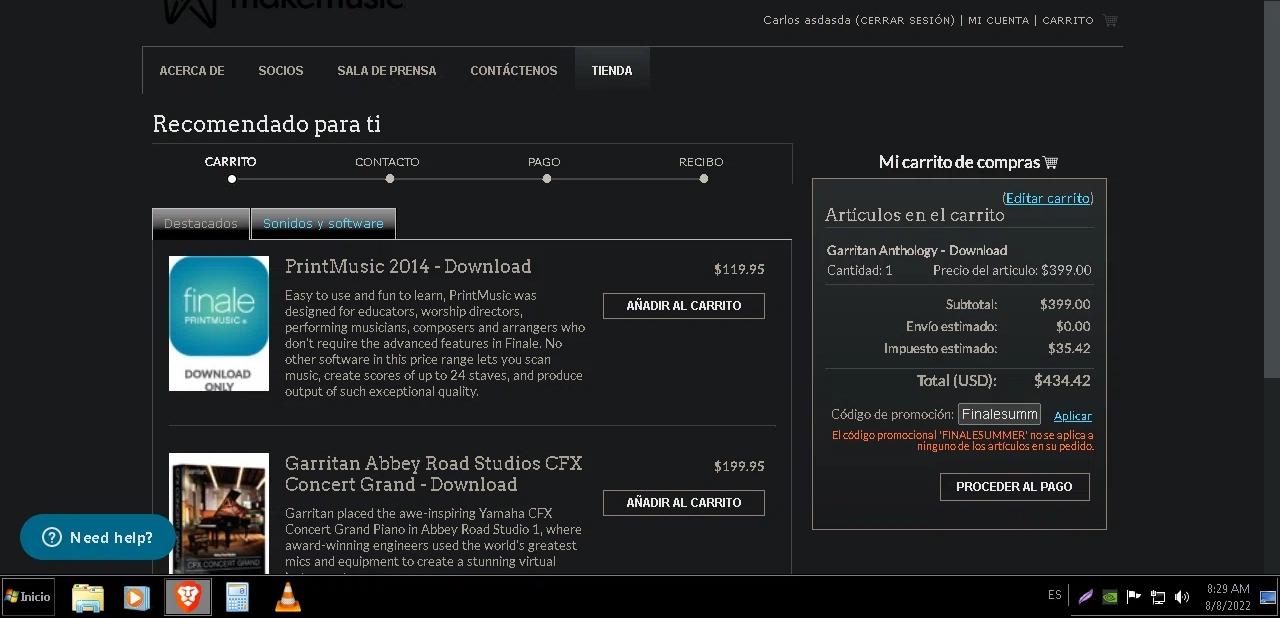Image resolution: width=1280 pixels, height=618 pixels.
Task: Switch to the Destacados tab
Action: coord(201,224)
